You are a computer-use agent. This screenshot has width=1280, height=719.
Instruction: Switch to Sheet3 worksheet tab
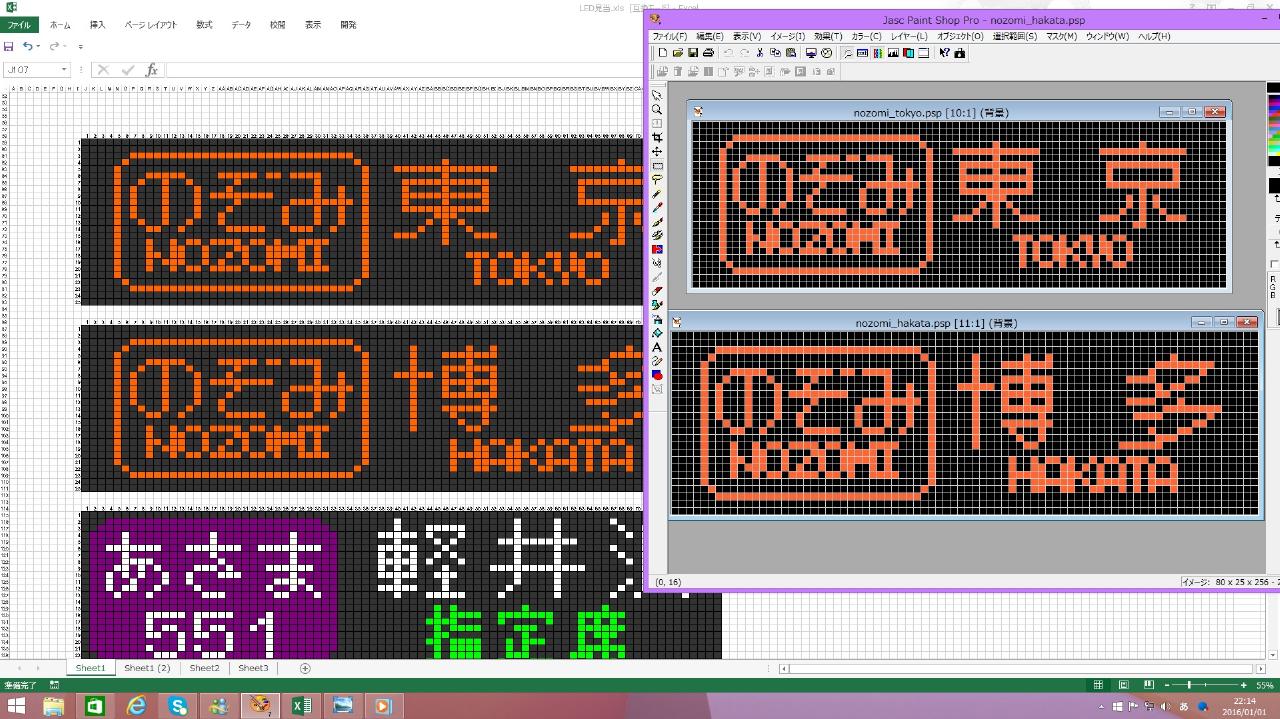tap(253, 668)
